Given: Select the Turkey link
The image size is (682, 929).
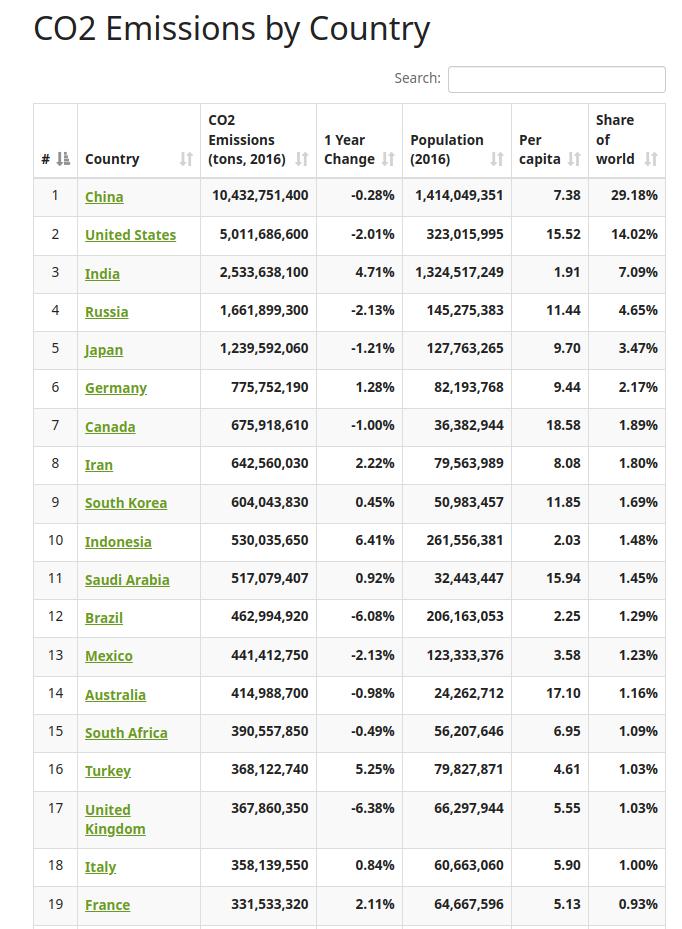Looking at the screenshot, I should (108, 771).
